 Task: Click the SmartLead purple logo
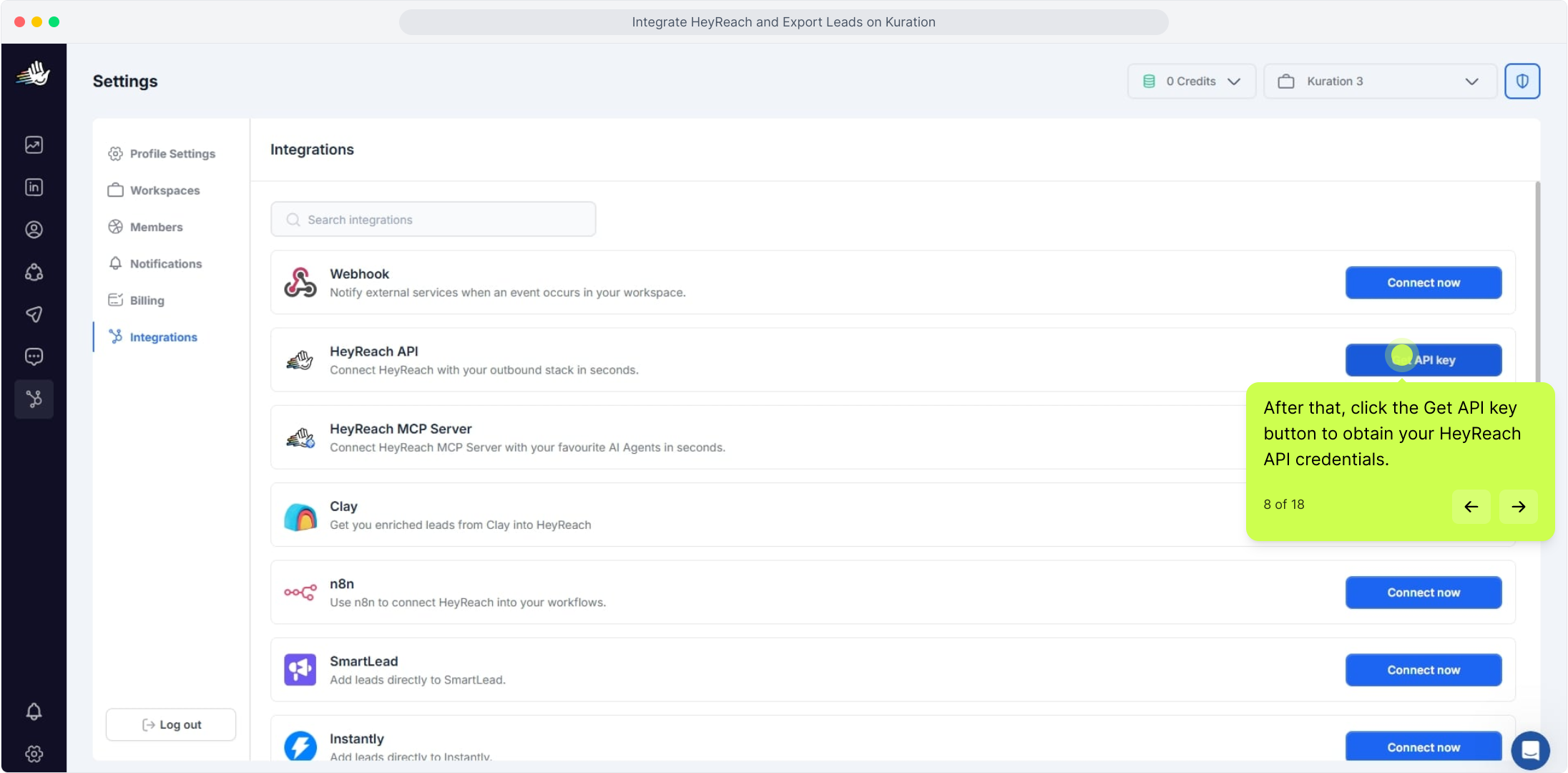pyautogui.click(x=300, y=670)
